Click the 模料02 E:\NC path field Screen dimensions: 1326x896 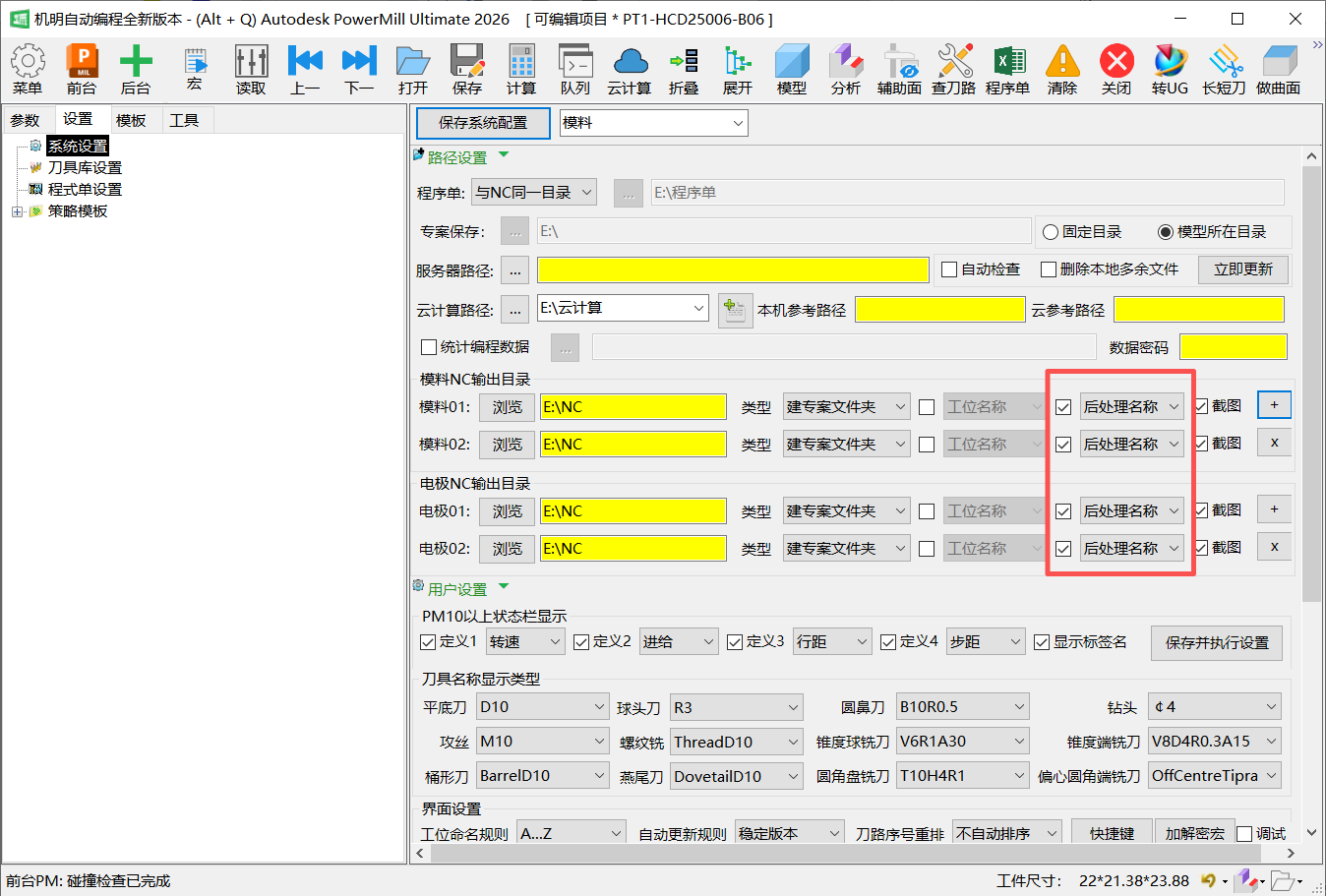click(633, 445)
